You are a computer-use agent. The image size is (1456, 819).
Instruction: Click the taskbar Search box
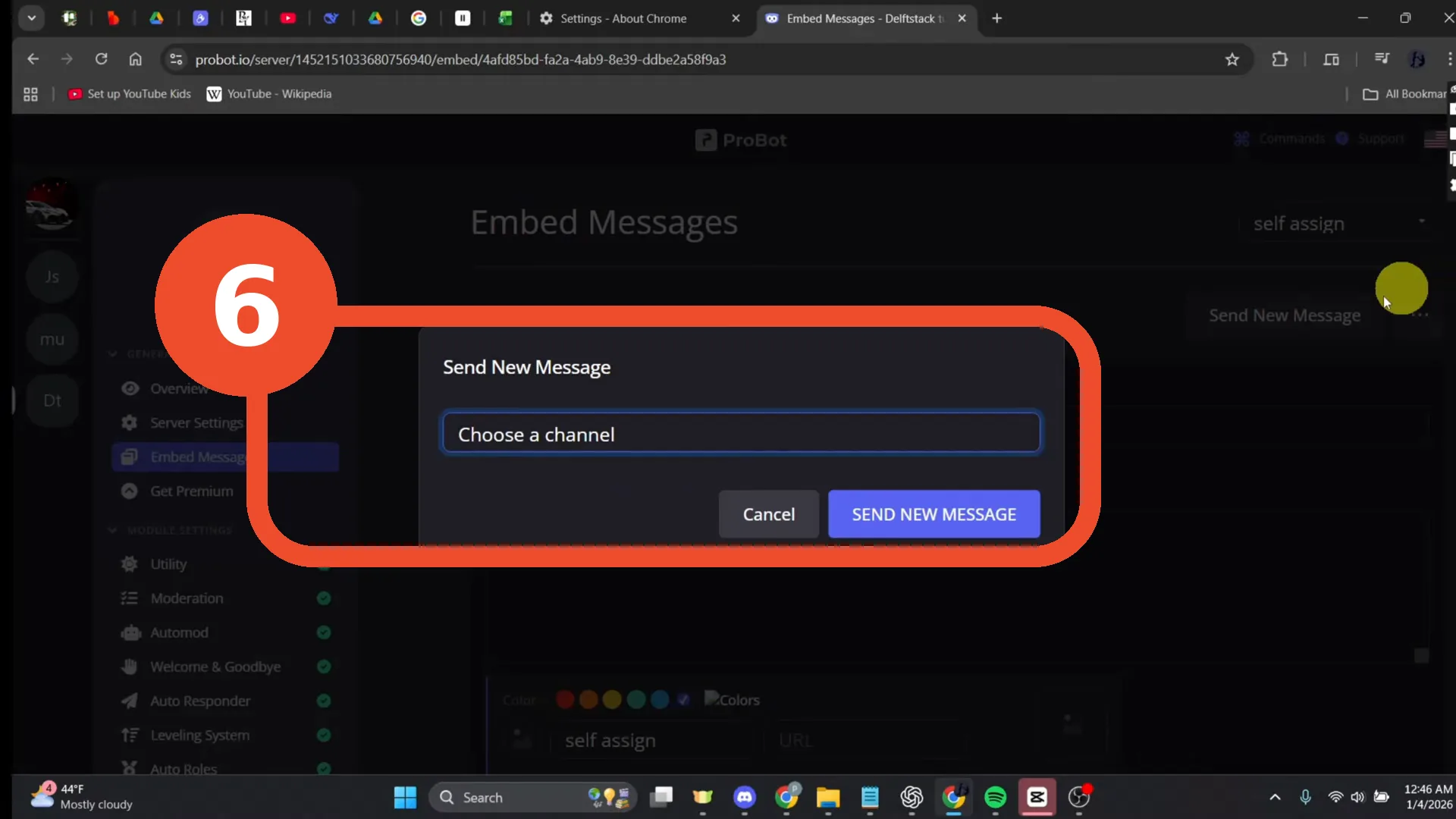[534, 797]
